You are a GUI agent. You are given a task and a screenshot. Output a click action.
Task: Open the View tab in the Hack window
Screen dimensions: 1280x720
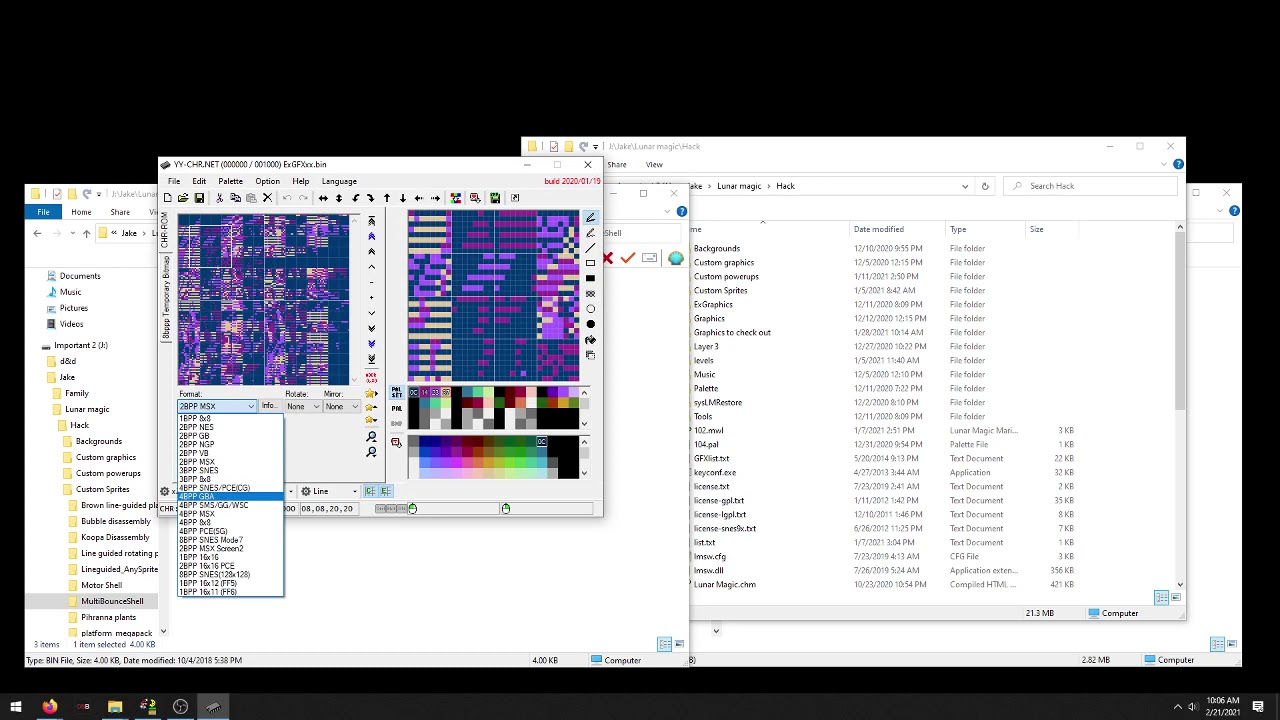point(654,165)
